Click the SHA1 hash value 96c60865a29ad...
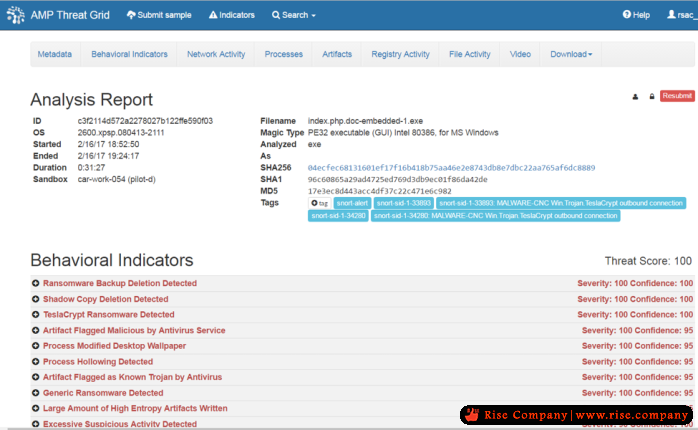The width and height of the screenshot is (698, 430). [398, 179]
